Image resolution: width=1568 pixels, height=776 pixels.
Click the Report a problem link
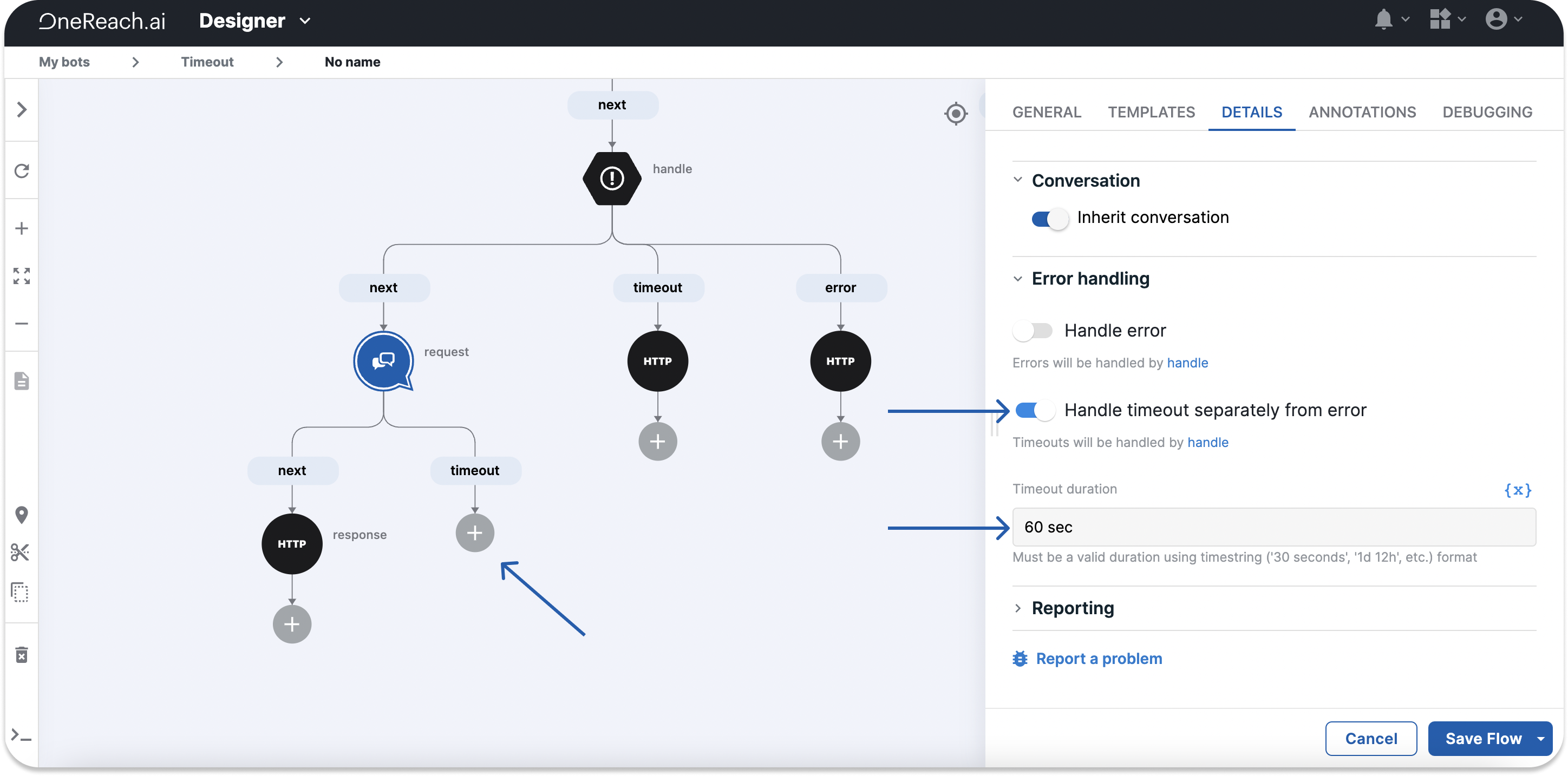coord(1098,659)
